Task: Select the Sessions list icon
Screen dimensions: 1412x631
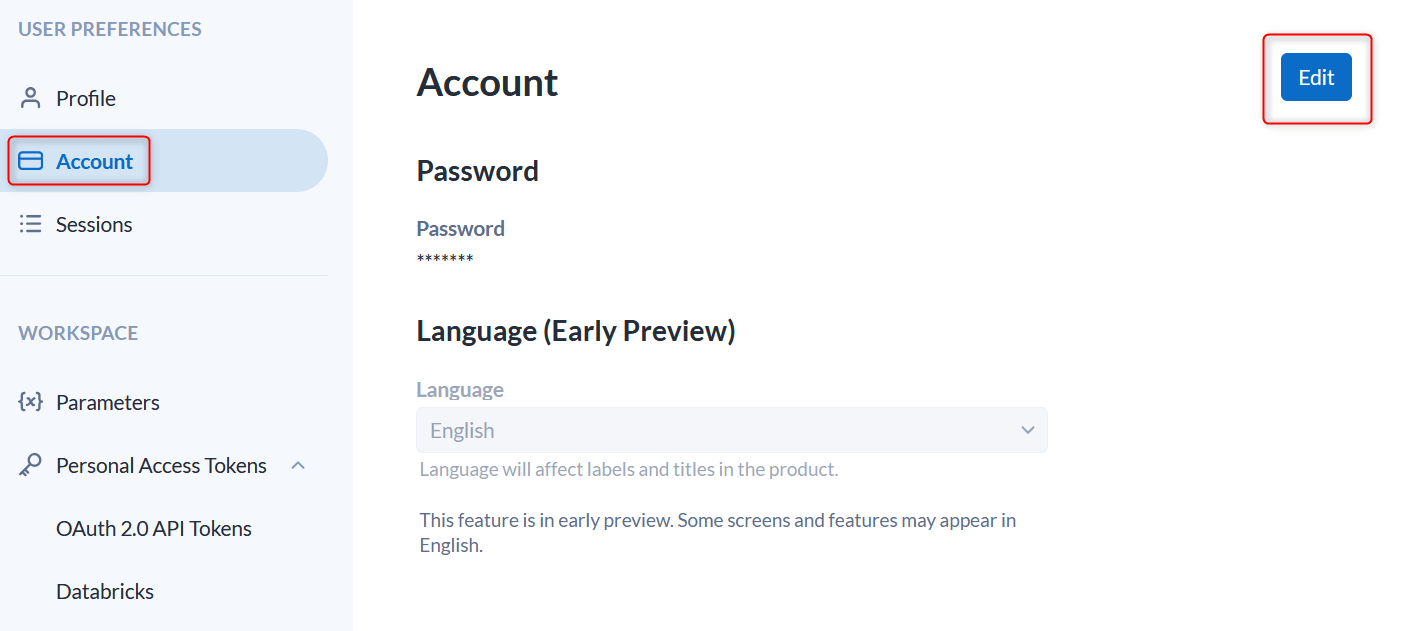Action: click(x=30, y=223)
